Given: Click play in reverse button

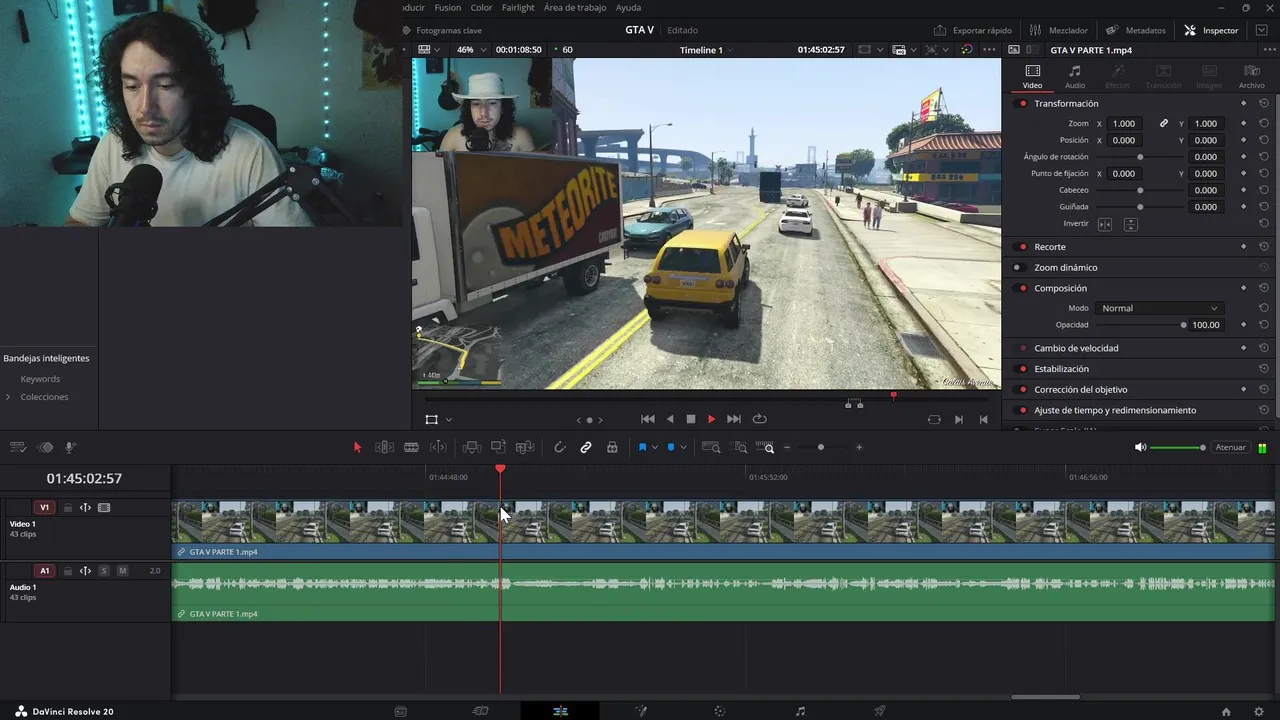Looking at the screenshot, I should (669, 419).
